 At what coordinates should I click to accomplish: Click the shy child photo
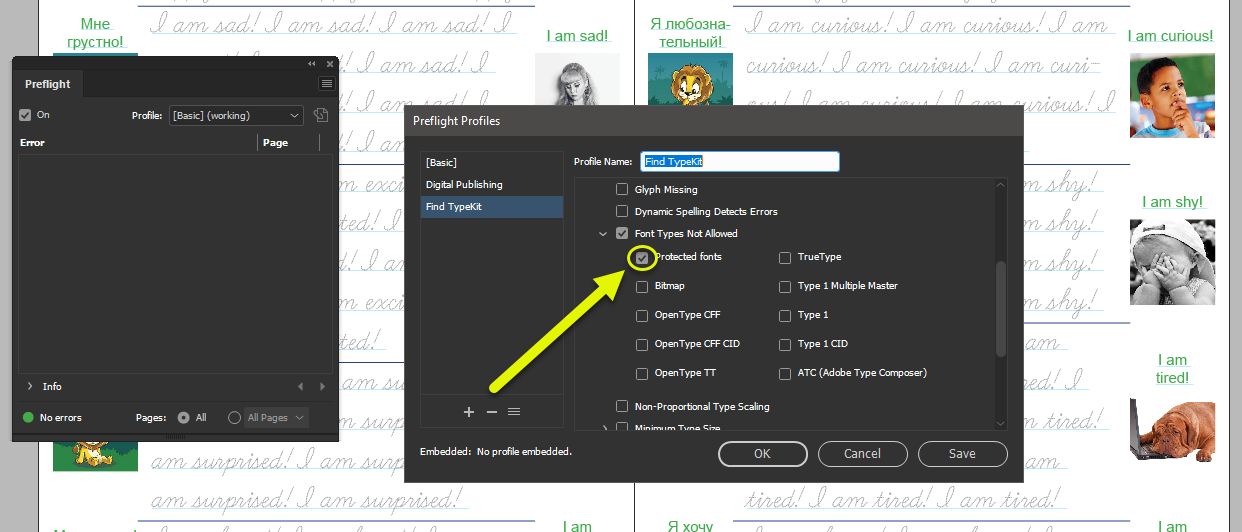(x=1172, y=261)
